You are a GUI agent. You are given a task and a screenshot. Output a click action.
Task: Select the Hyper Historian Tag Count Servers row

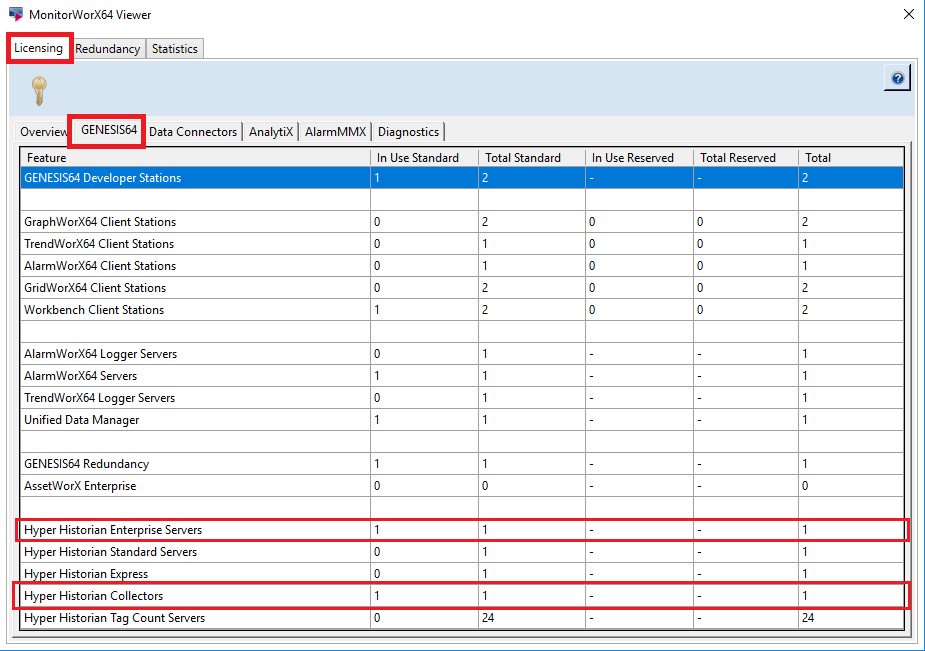click(x=462, y=618)
